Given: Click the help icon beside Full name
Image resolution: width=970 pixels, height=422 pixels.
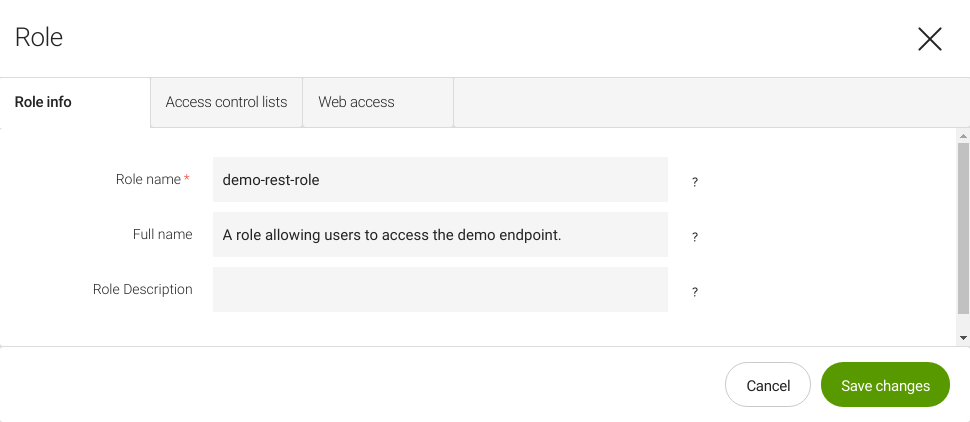Looking at the screenshot, I should pos(694,238).
